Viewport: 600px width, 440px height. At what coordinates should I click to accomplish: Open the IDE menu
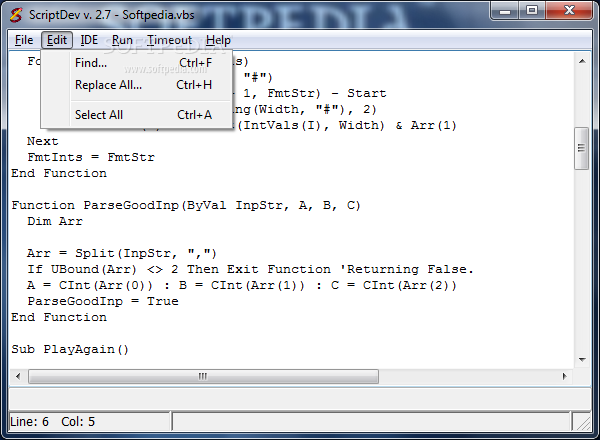click(x=89, y=40)
